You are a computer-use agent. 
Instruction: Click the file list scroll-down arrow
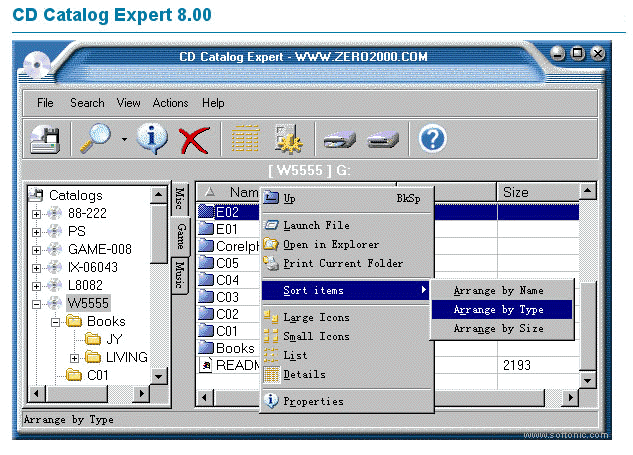[588, 380]
